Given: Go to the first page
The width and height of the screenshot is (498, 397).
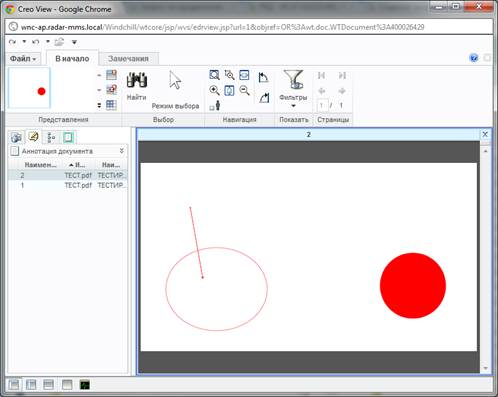Looking at the screenshot, I should click(321, 75).
